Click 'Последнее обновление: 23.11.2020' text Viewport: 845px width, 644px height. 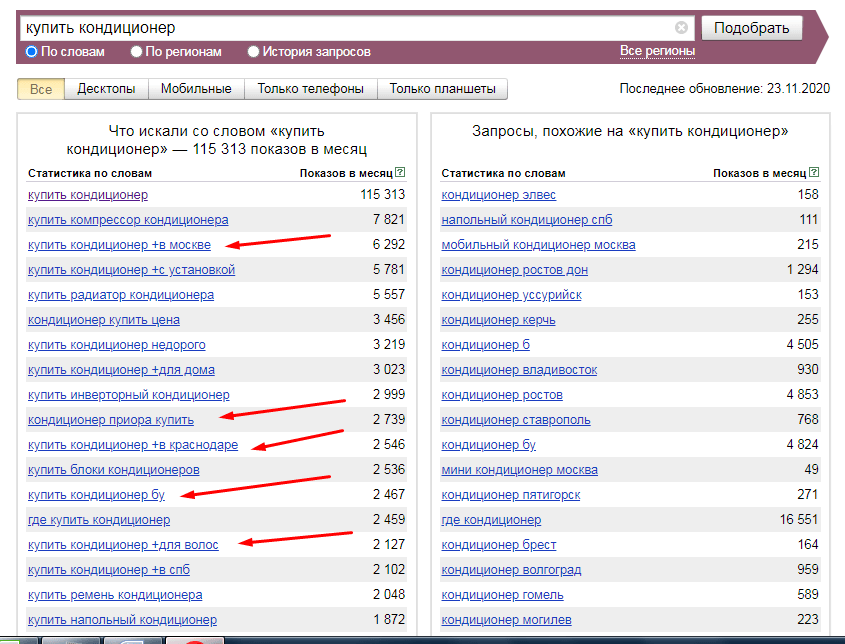point(725,88)
